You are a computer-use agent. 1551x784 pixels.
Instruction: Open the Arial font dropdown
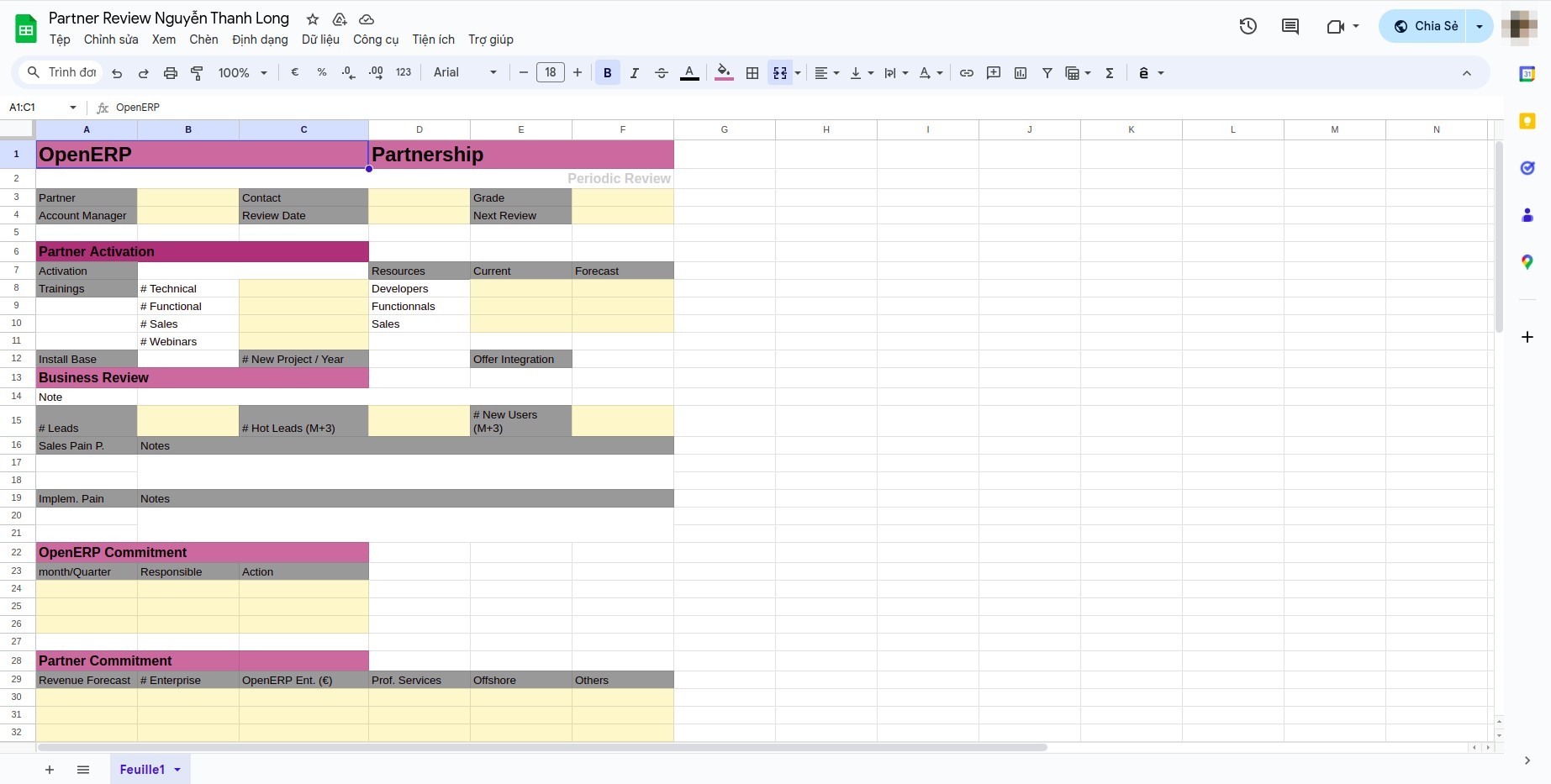465,73
